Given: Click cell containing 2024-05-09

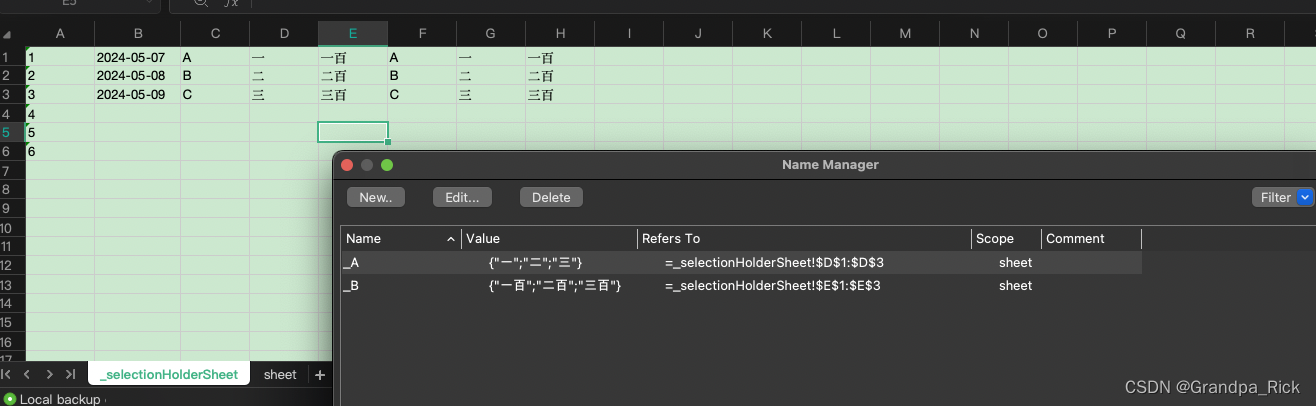Looking at the screenshot, I should [138, 95].
